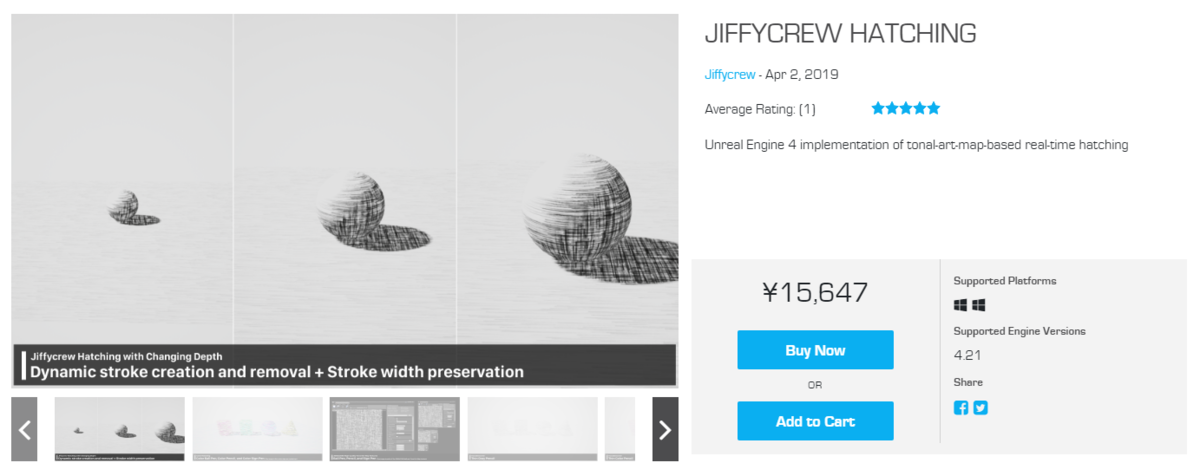Select the fourth mostly white thumbnail

click(532, 429)
